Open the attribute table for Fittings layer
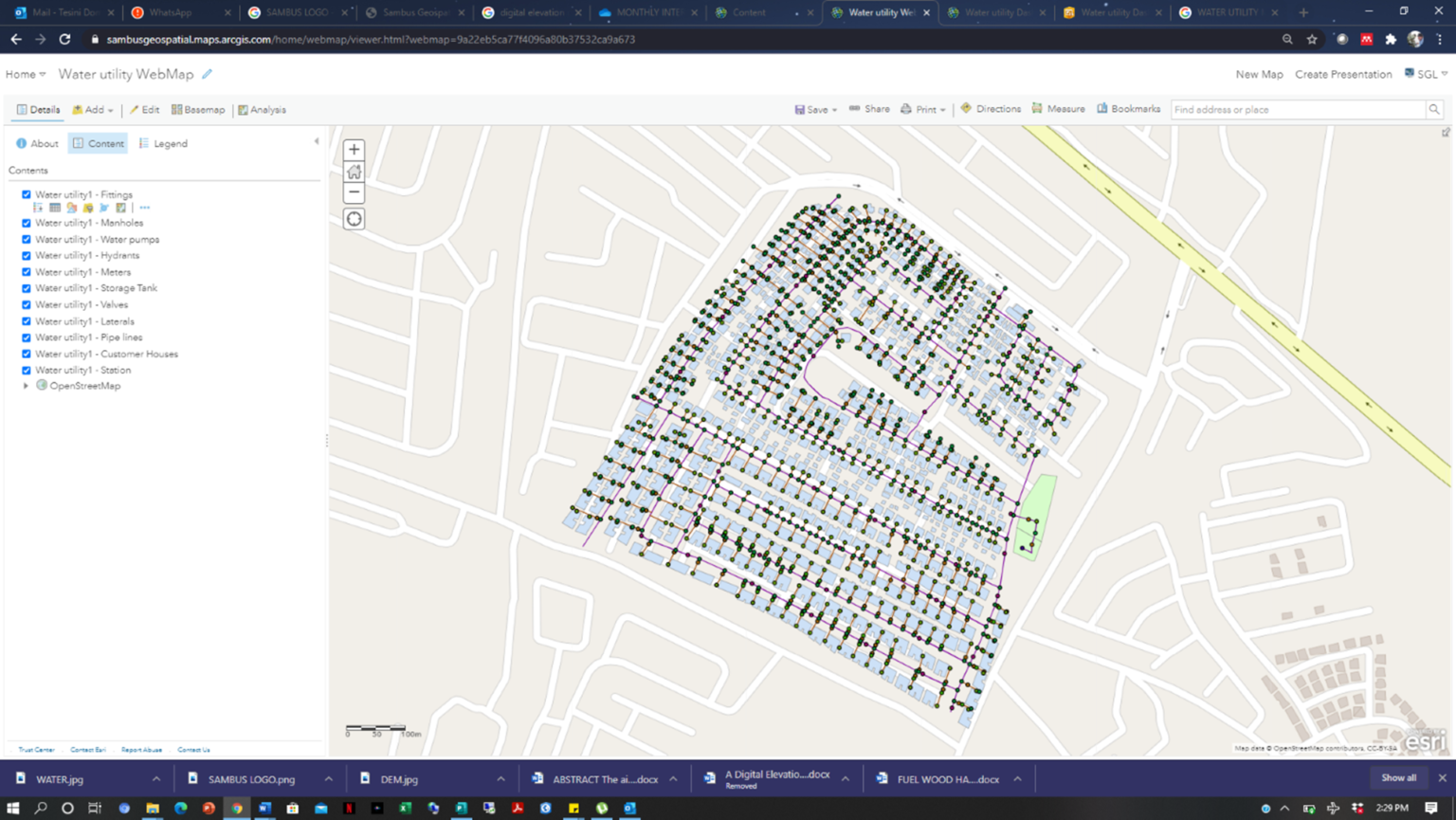Viewport: 1456px width, 820px height. click(55, 208)
